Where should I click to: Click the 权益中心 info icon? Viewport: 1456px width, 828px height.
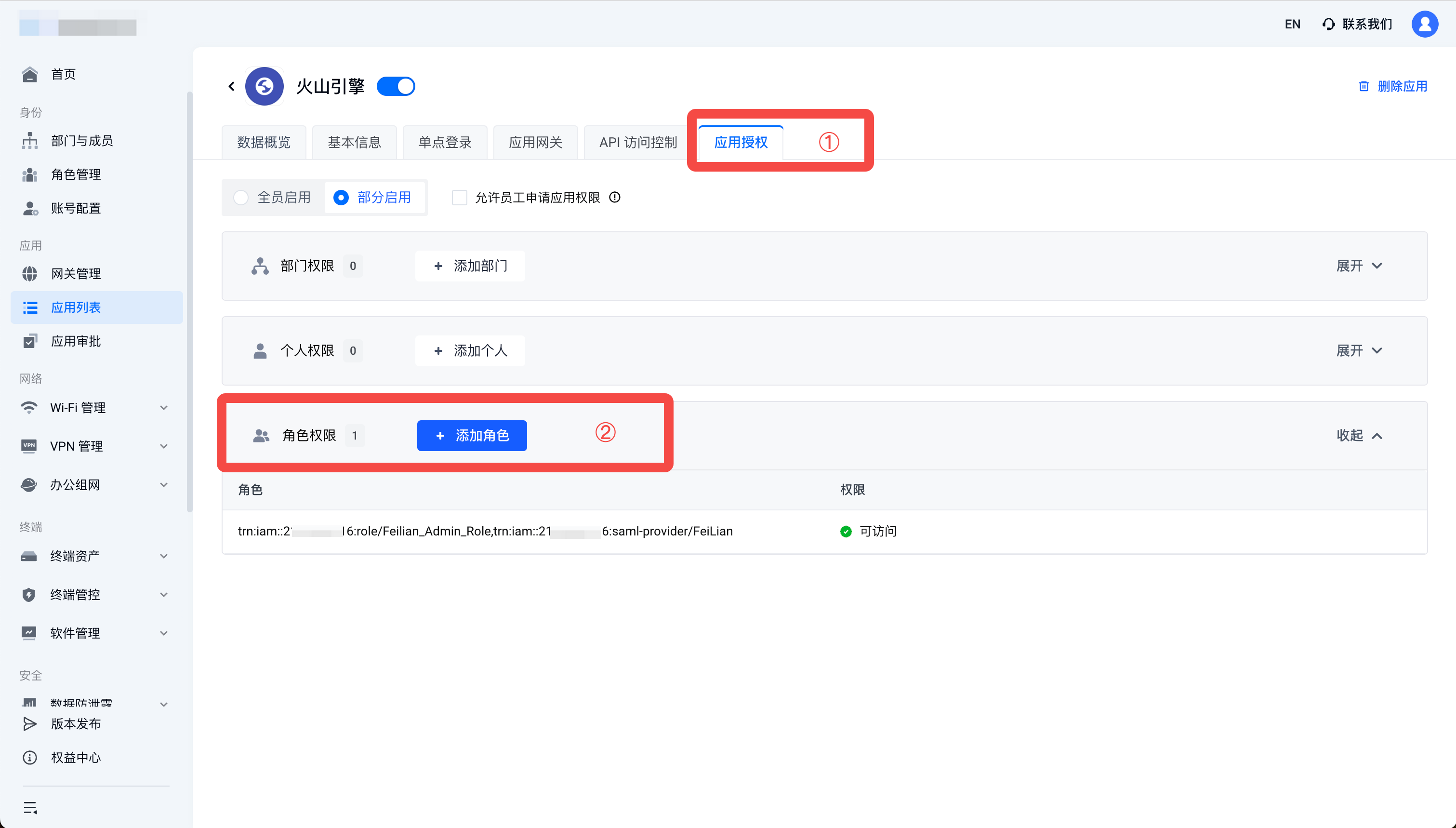[x=29, y=758]
